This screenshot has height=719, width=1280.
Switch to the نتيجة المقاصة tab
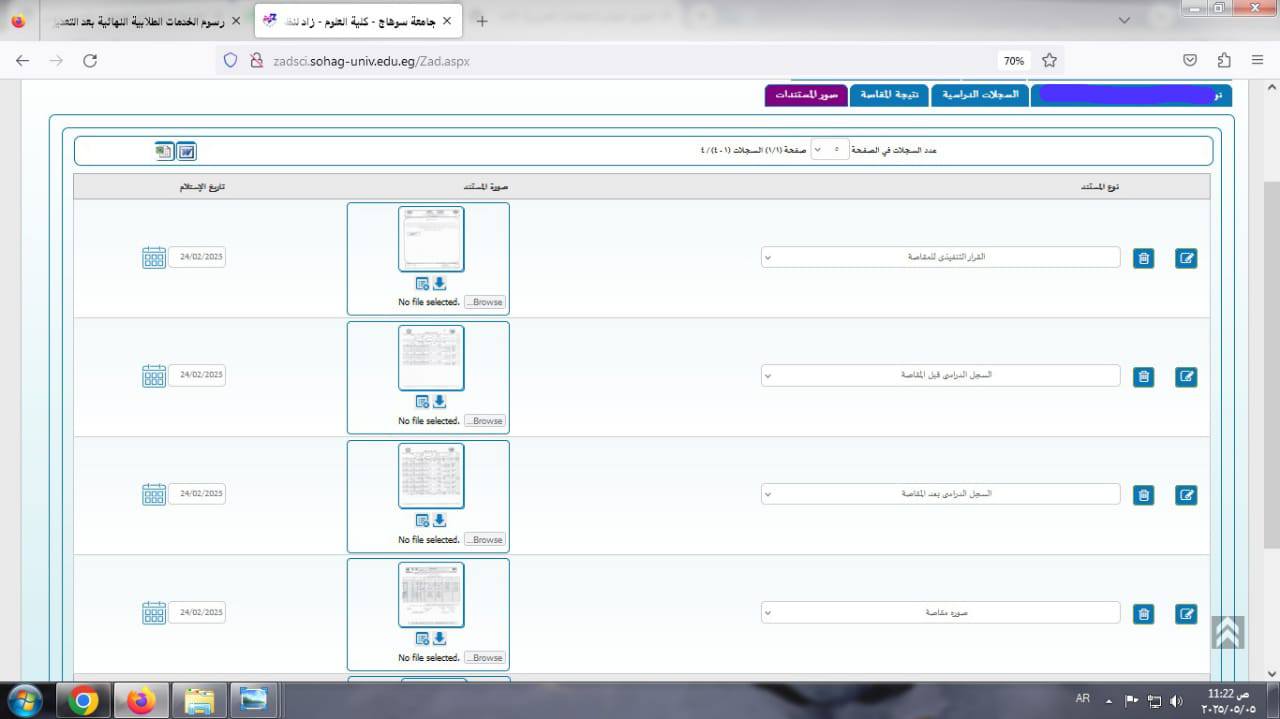point(889,95)
